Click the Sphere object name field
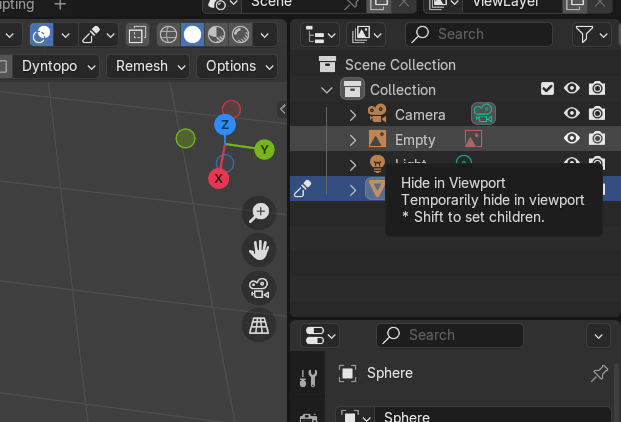 (x=493, y=415)
